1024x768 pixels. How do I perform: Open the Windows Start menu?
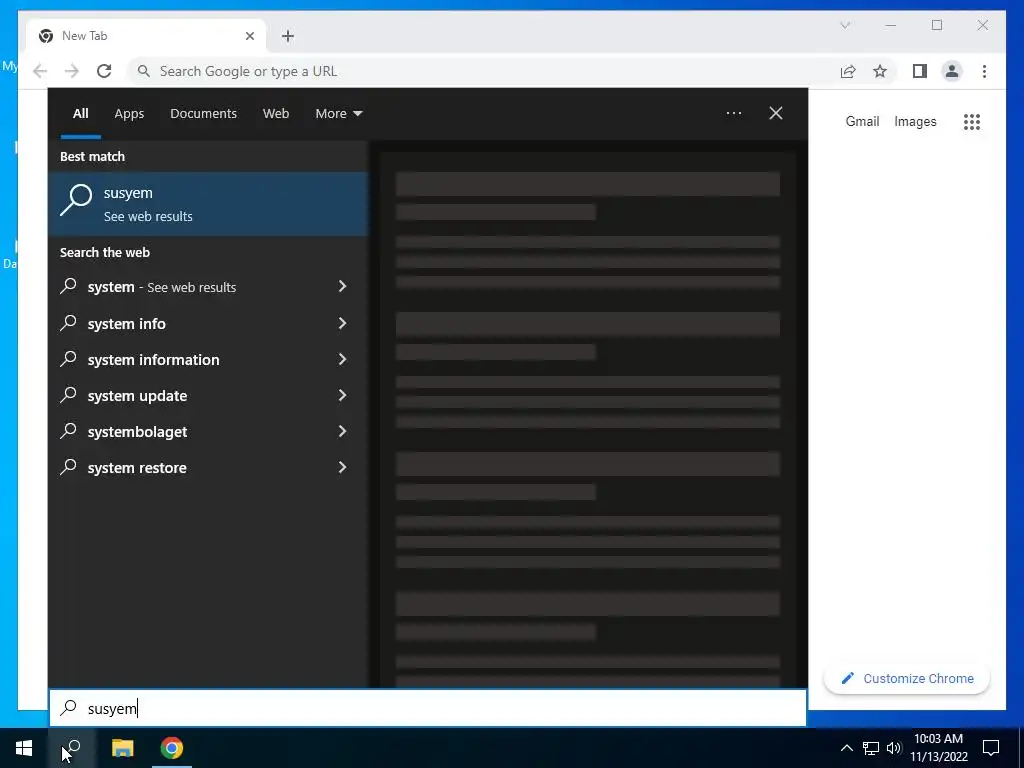click(x=24, y=748)
